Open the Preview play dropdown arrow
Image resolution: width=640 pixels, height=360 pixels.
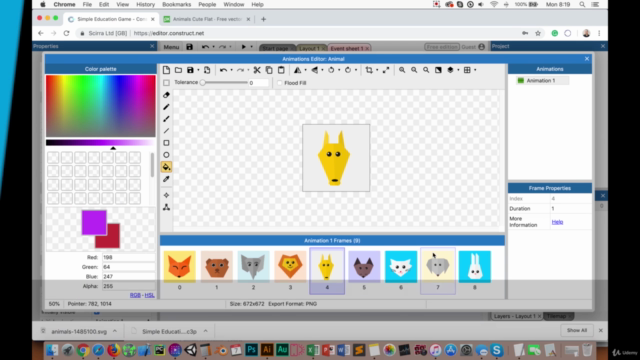[x=251, y=47]
